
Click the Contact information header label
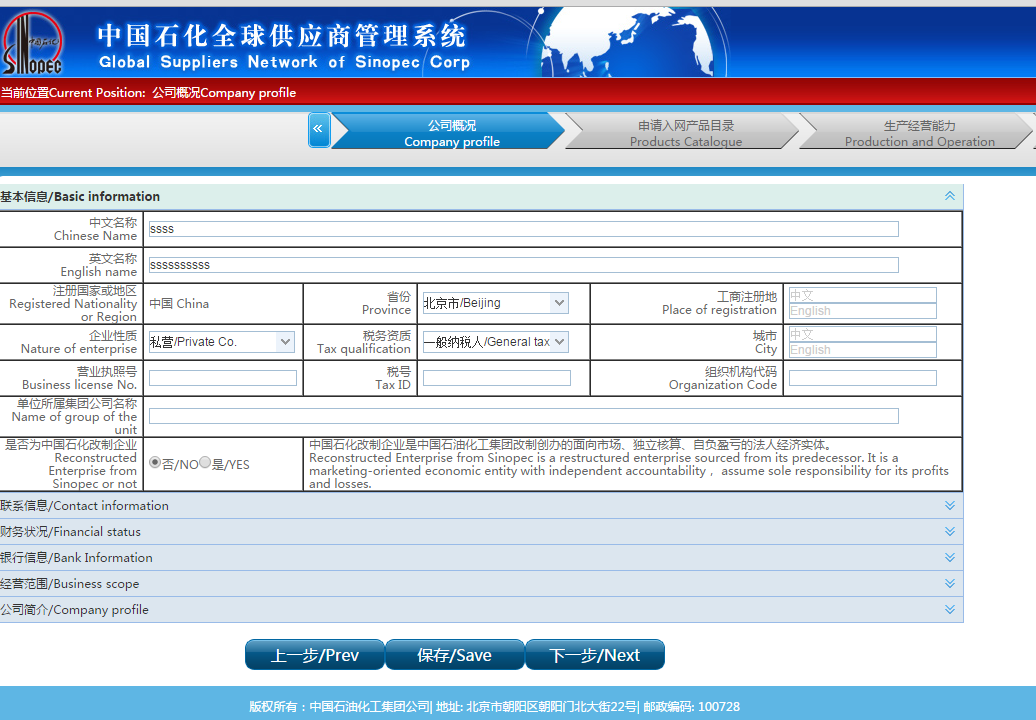[x=85, y=505]
